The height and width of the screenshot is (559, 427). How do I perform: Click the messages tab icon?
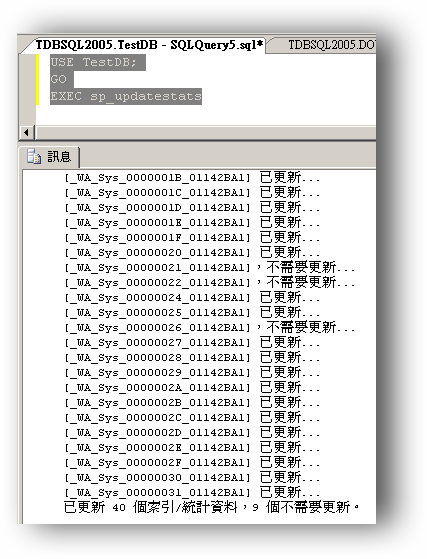34,157
